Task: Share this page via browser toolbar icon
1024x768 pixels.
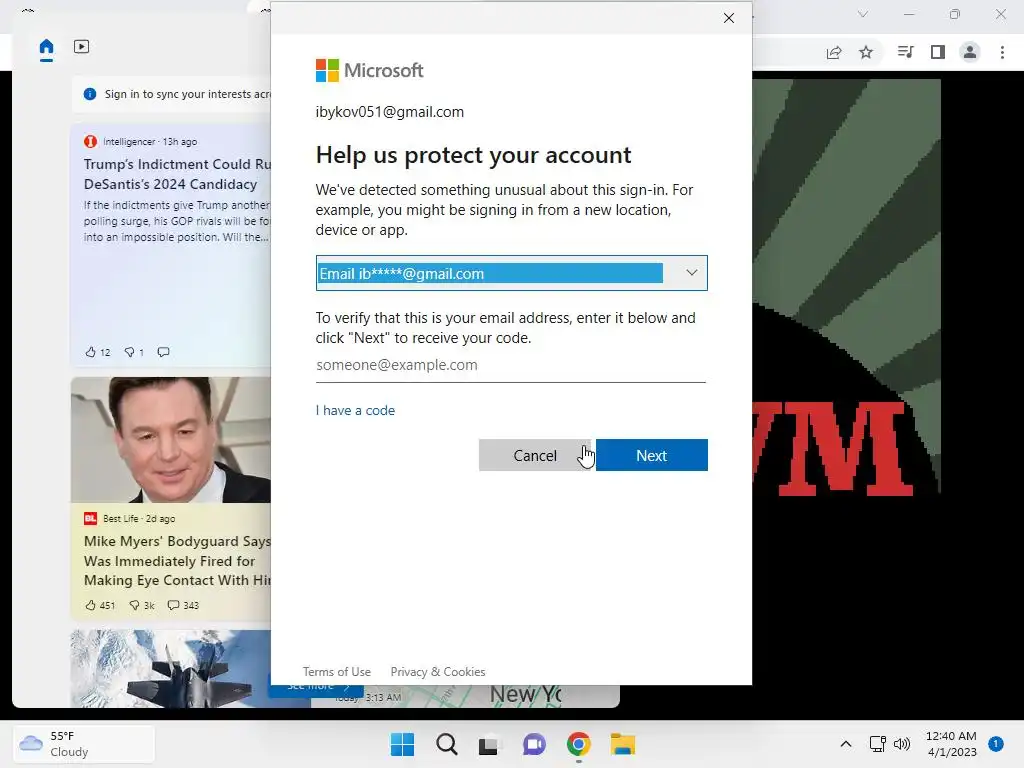Action: pyautogui.click(x=834, y=52)
